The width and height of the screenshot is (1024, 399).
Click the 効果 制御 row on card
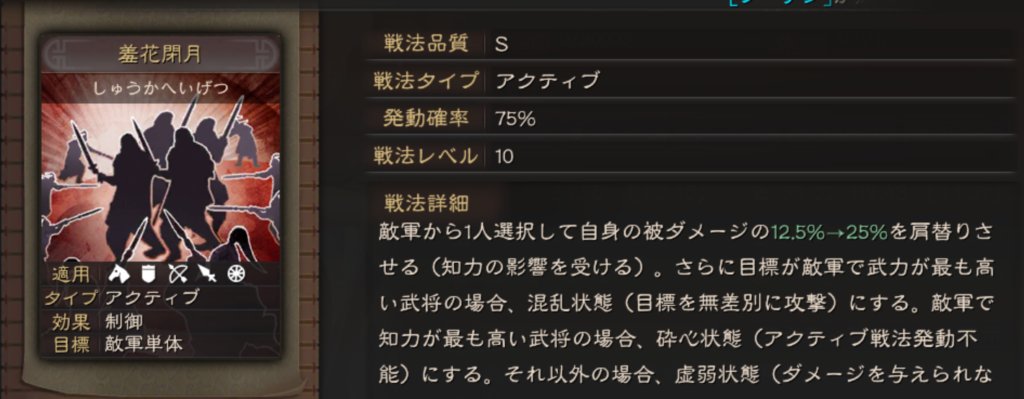(160, 321)
